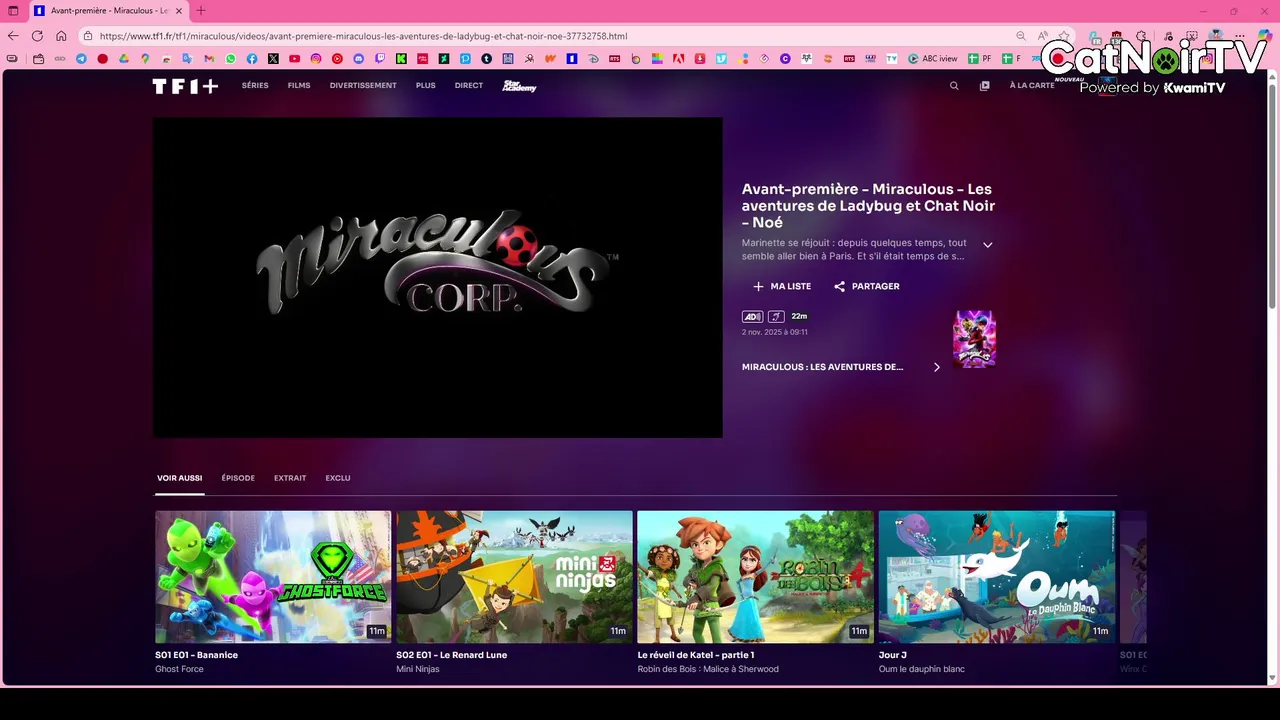This screenshot has height=720, width=1280.
Task: Open the X (Twitter) bookmark icon
Action: pos(273,59)
